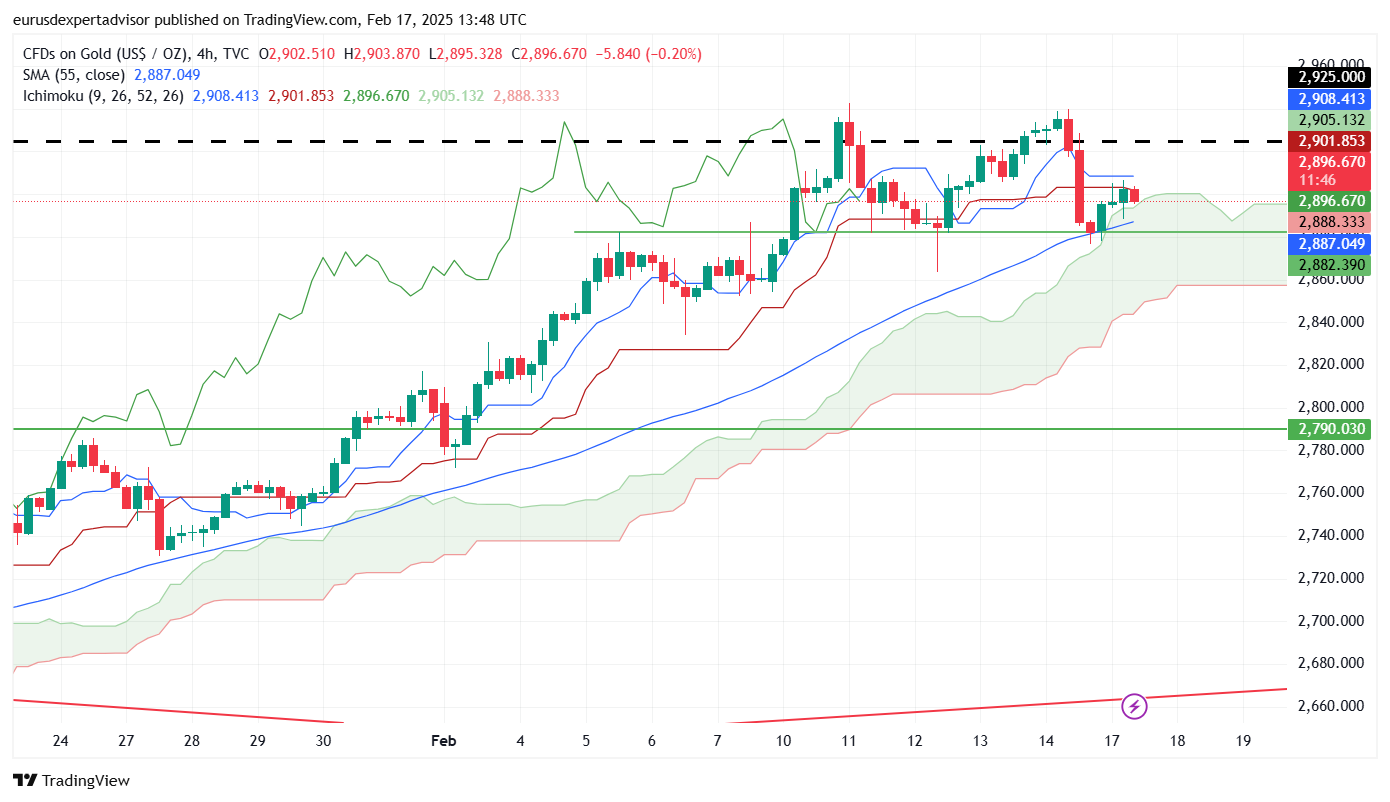
Task: Click the date 14 on the time axis
Action: (1046, 741)
